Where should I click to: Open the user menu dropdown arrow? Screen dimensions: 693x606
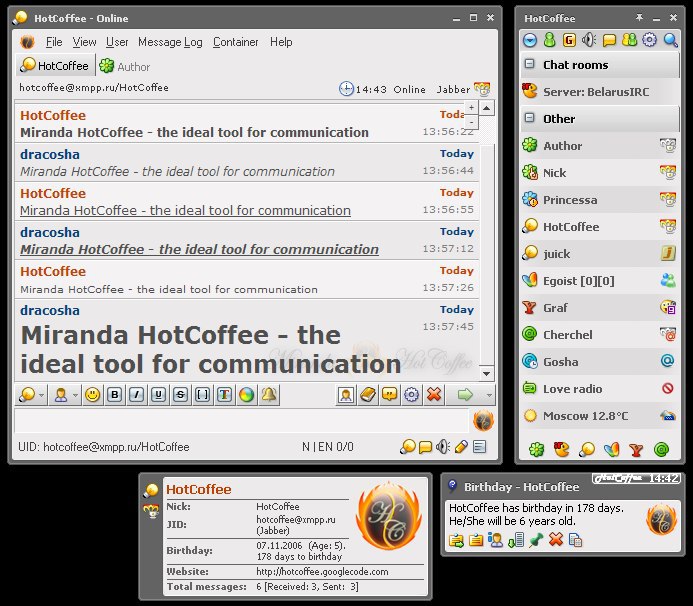75,395
